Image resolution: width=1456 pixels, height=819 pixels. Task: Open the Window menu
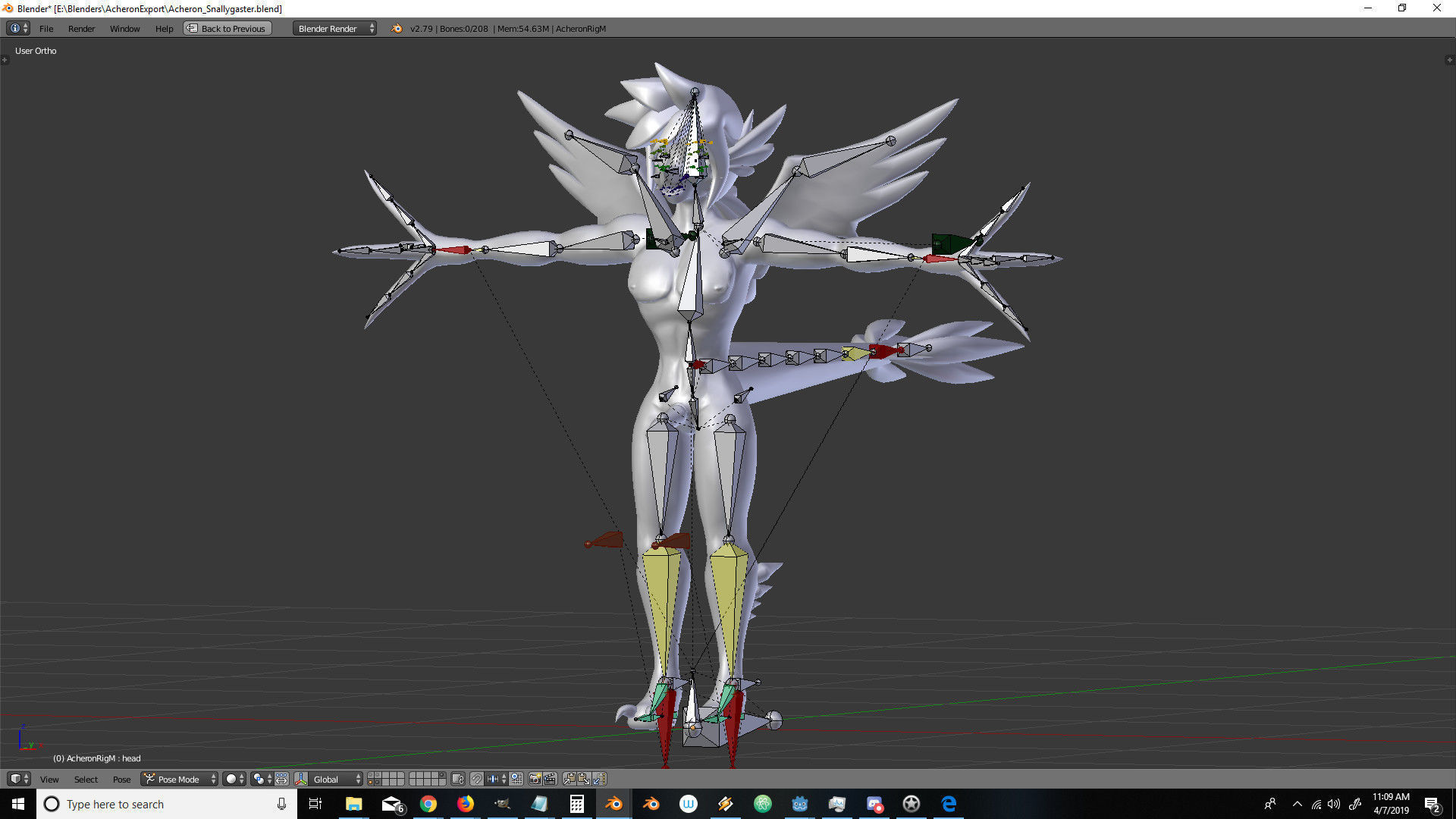coord(124,29)
